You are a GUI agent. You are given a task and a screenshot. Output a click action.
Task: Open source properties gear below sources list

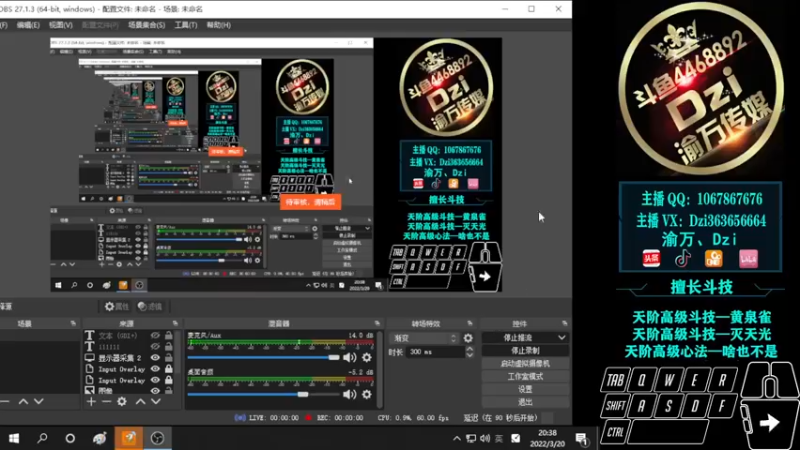[122, 402]
